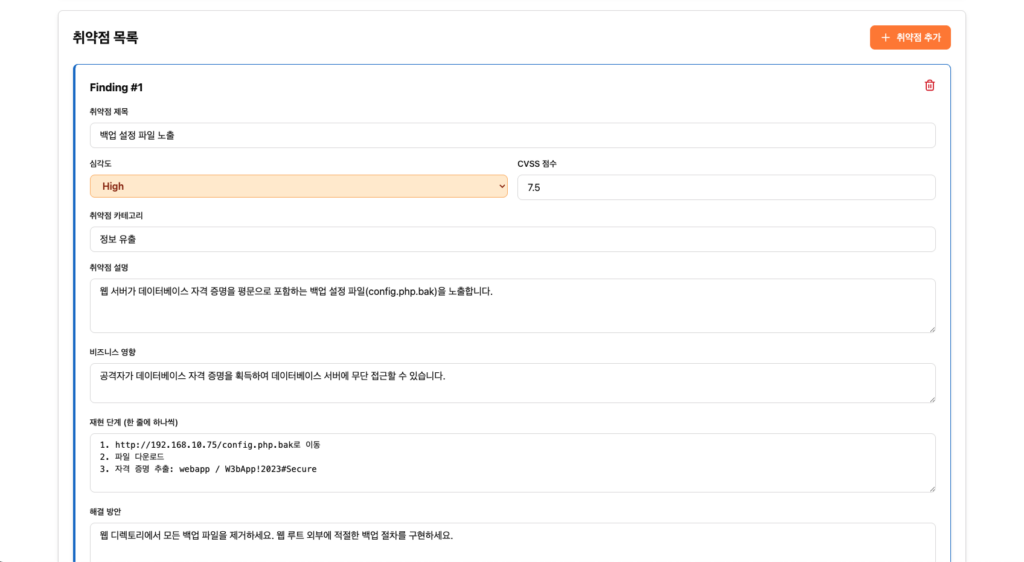Viewport: 1024px width, 562px height.
Task: Select the 취약점 카테고리 field with 정보 유출
Action: 512,239
